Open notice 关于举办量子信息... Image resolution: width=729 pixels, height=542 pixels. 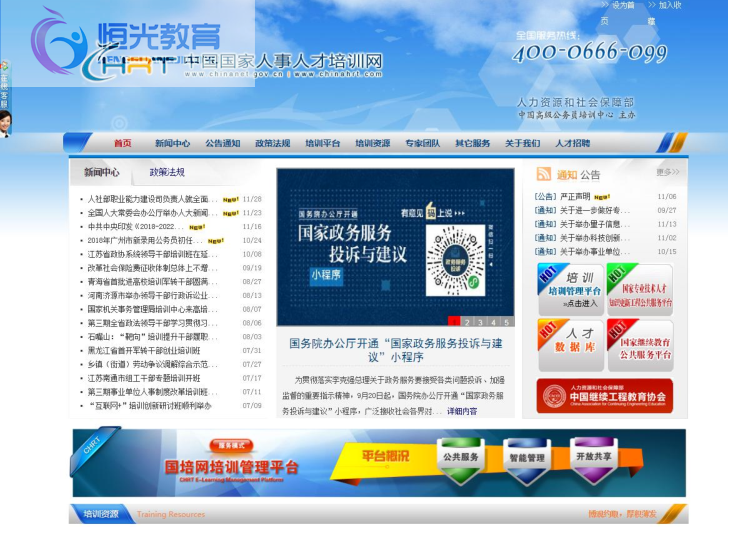click(x=595, y=225)
